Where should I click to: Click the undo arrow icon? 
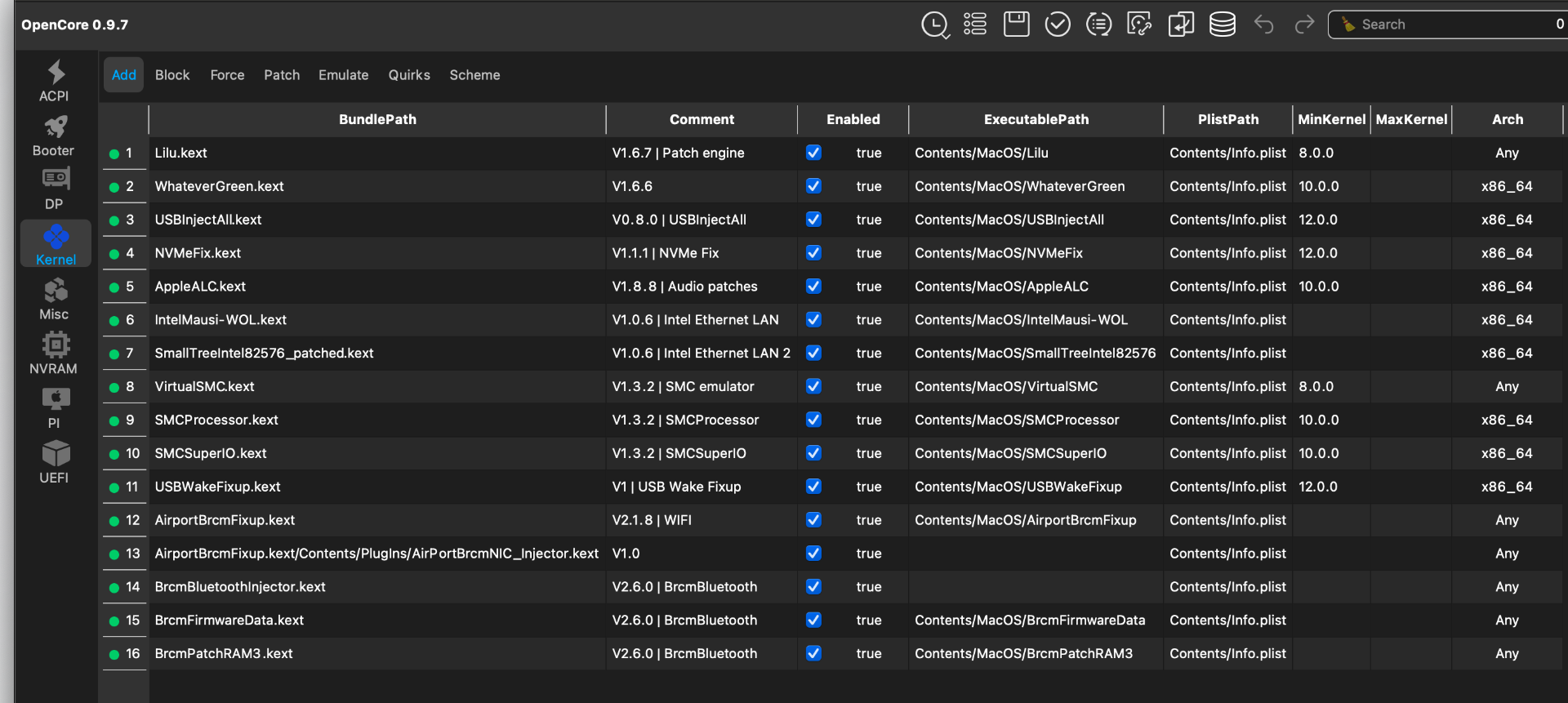coord(1263,24)
